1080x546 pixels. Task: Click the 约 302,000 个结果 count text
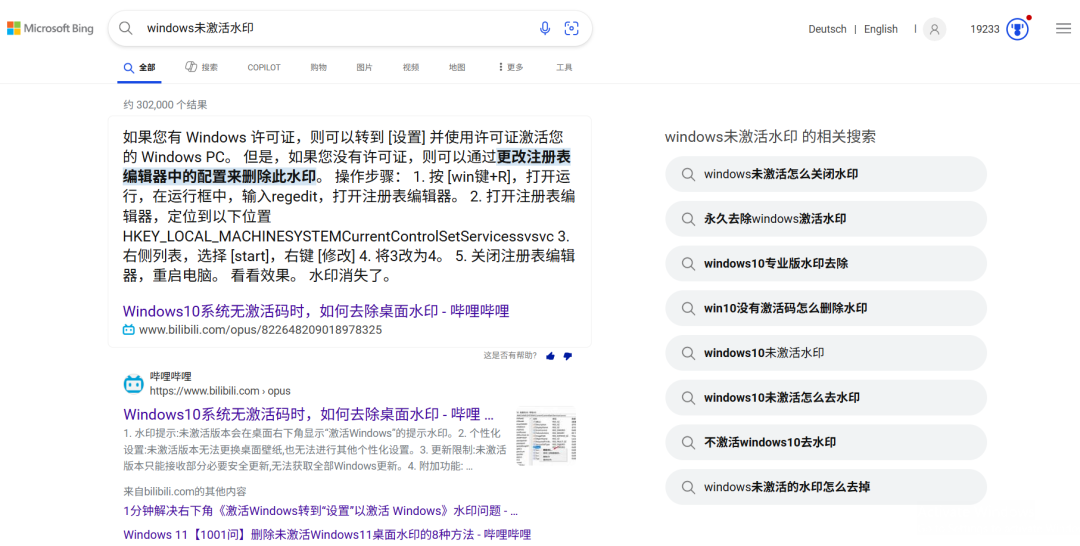click(165, 105)
